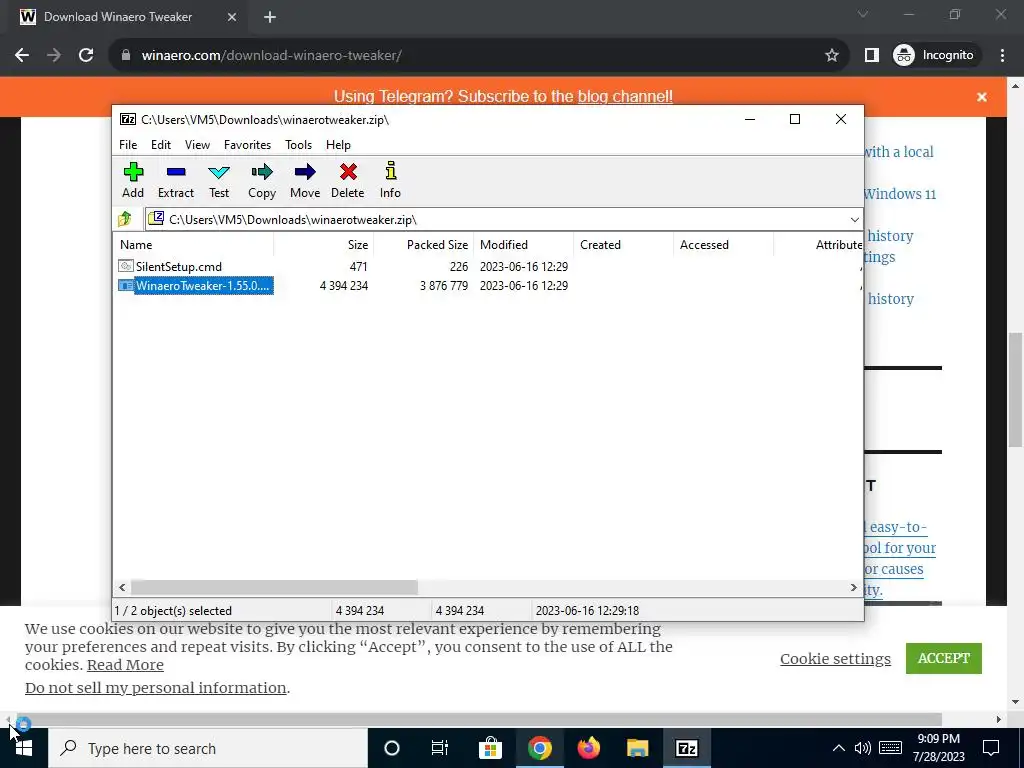Select the SilentSetup.cmd file
Viewport: 1024px width, 768px height.
[178, 266]
